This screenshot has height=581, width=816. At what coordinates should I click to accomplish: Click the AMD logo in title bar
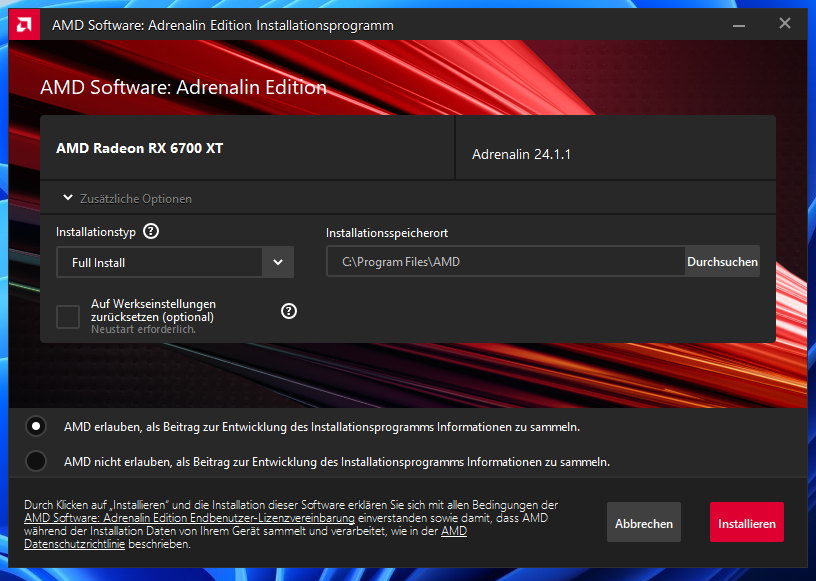24,24
